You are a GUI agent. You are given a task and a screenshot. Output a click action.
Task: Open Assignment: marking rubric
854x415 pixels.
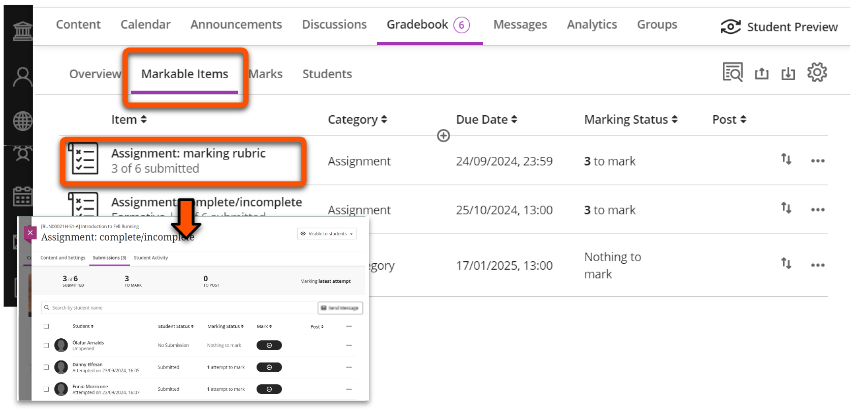tap(188, 154)
